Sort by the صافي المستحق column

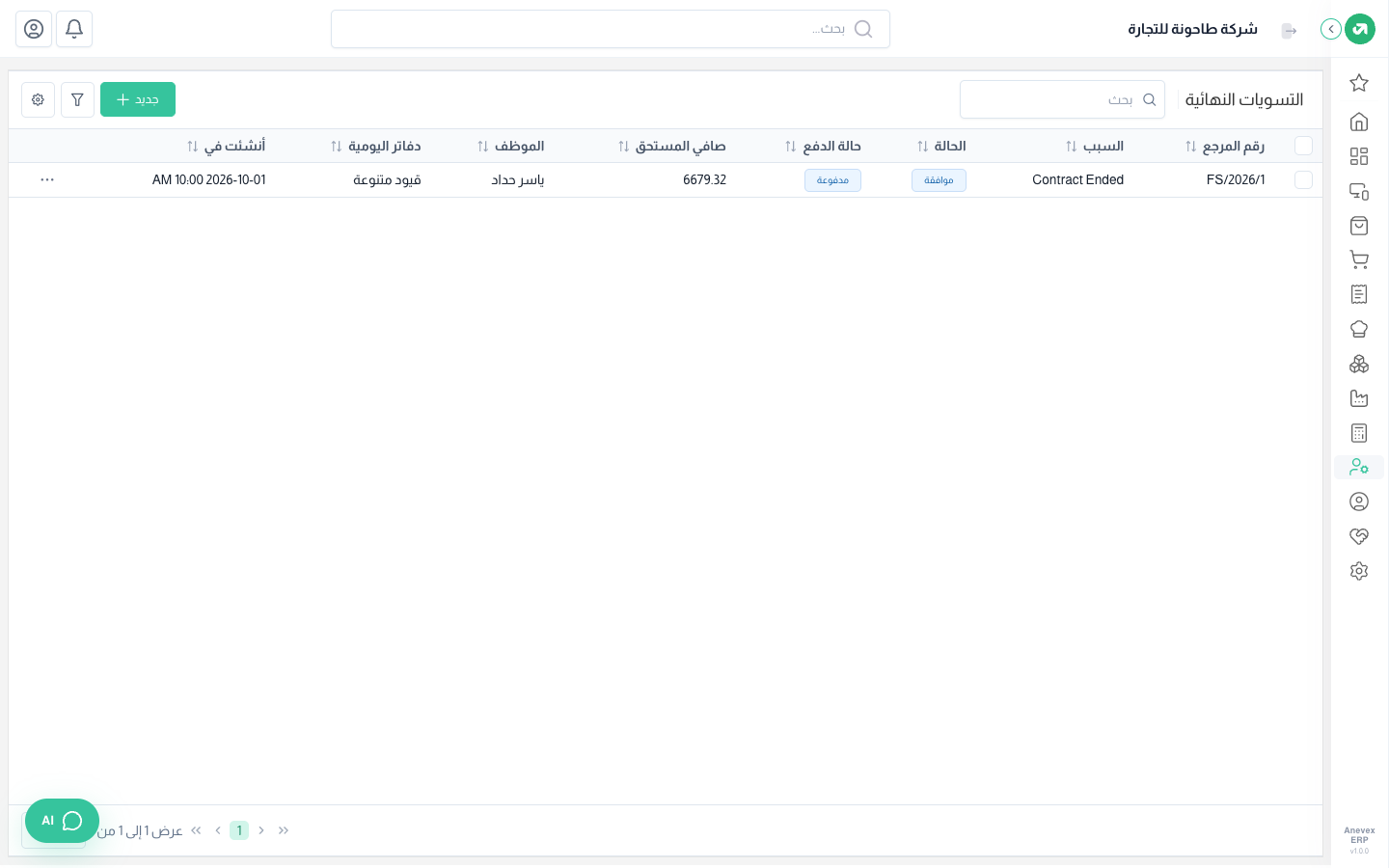click(672, 147)
